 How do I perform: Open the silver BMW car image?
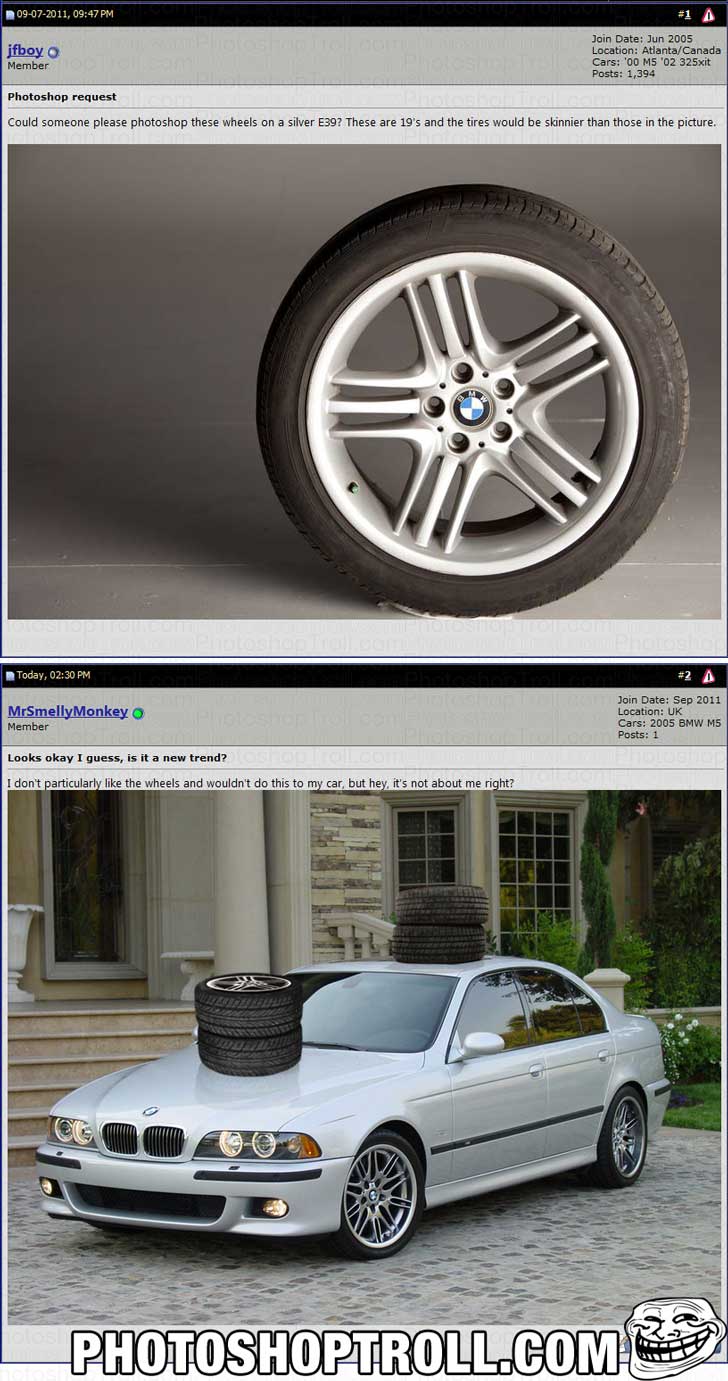pos(364,1058)
